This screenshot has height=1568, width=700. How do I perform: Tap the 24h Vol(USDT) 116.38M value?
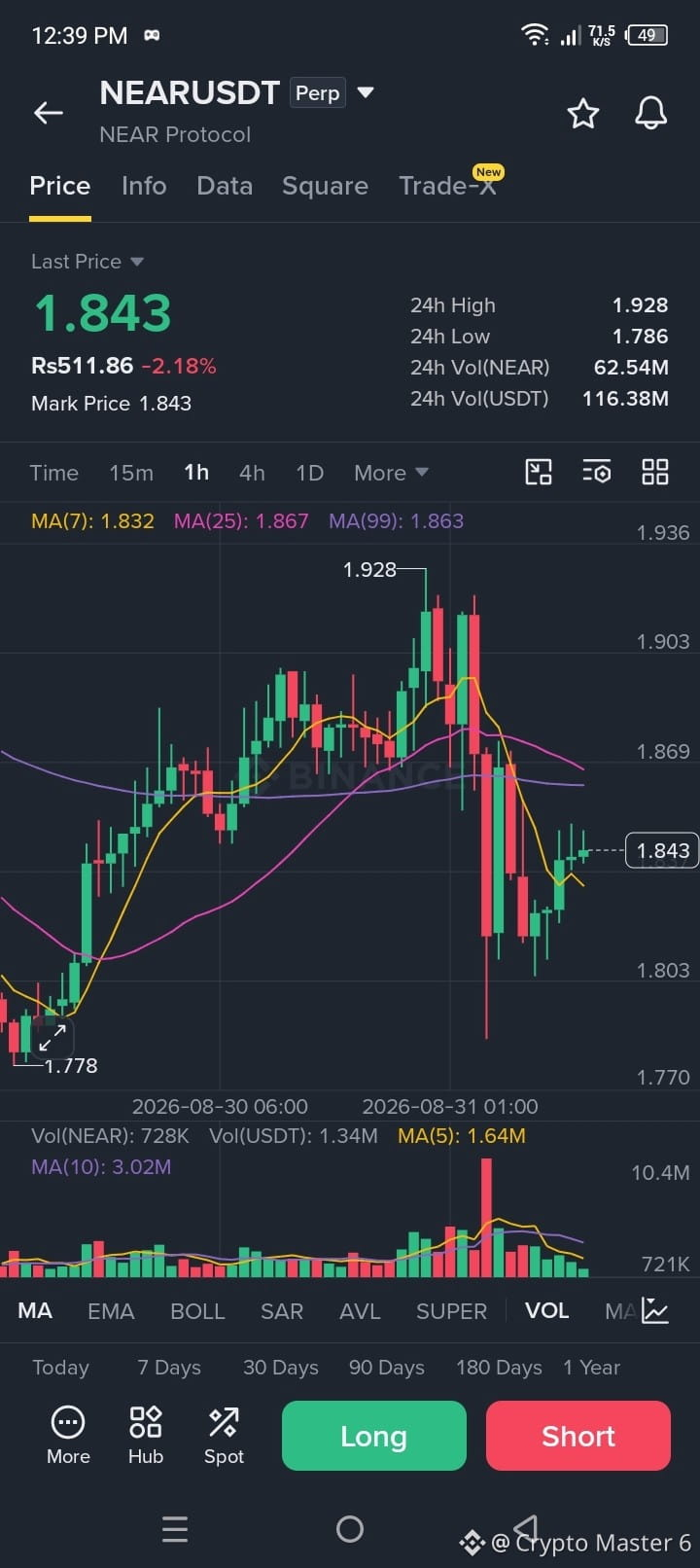[x=625, y=398]
